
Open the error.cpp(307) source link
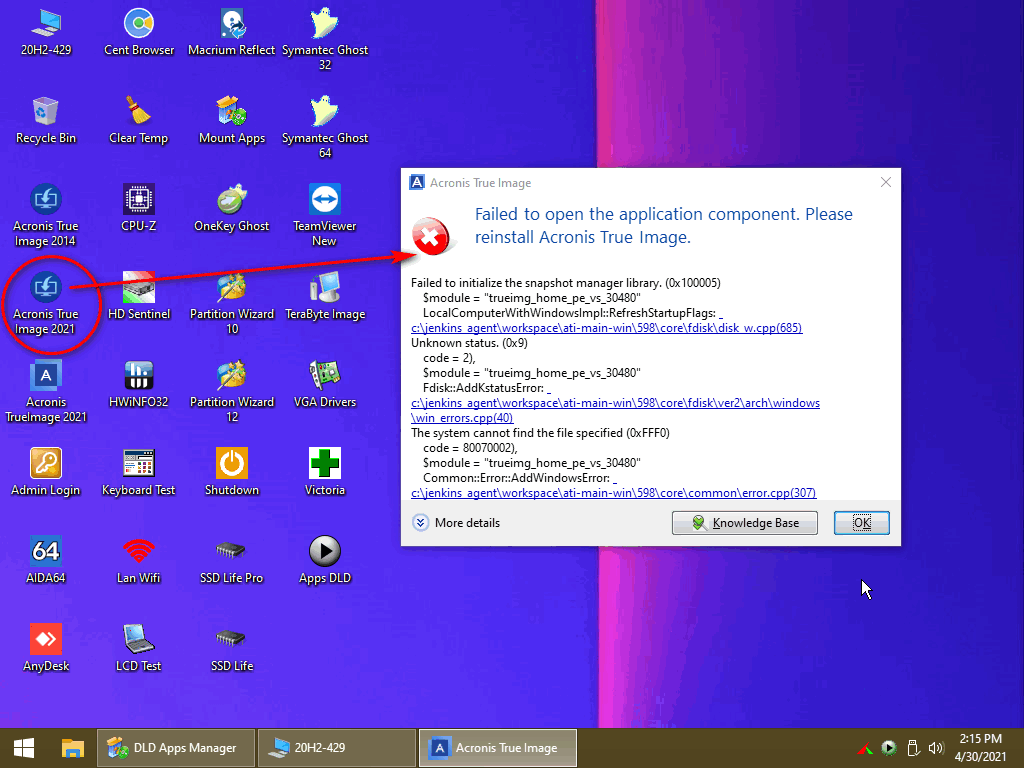tap(614, 493)
